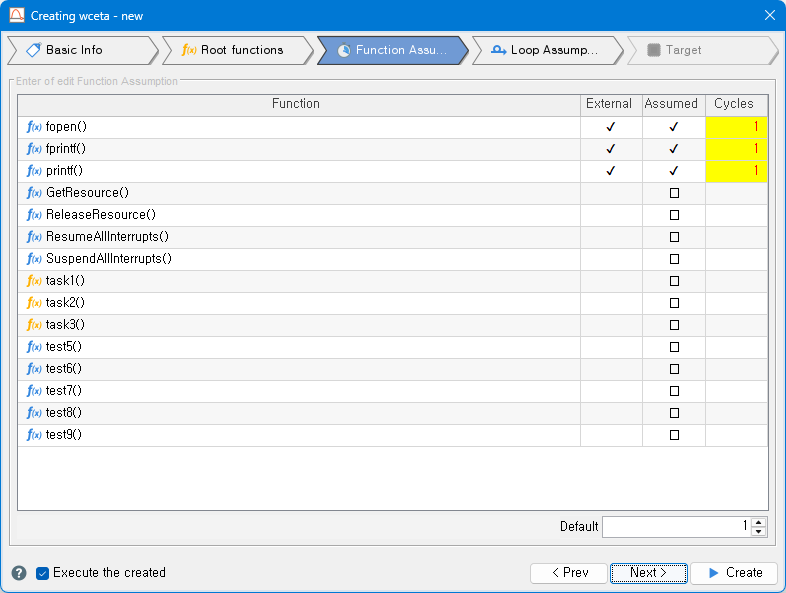Image resolution: width=786 pixels, height=593 pixels.
Task: Click the tag icon on Basic Info step
Action: tap(33, 50)
